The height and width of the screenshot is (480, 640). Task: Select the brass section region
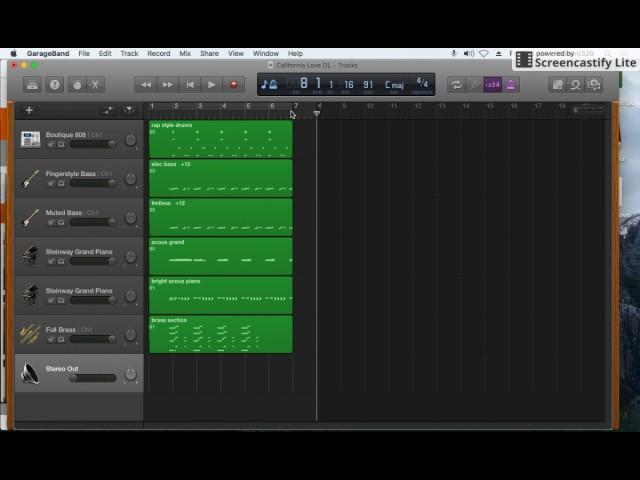tap(221, 334)
